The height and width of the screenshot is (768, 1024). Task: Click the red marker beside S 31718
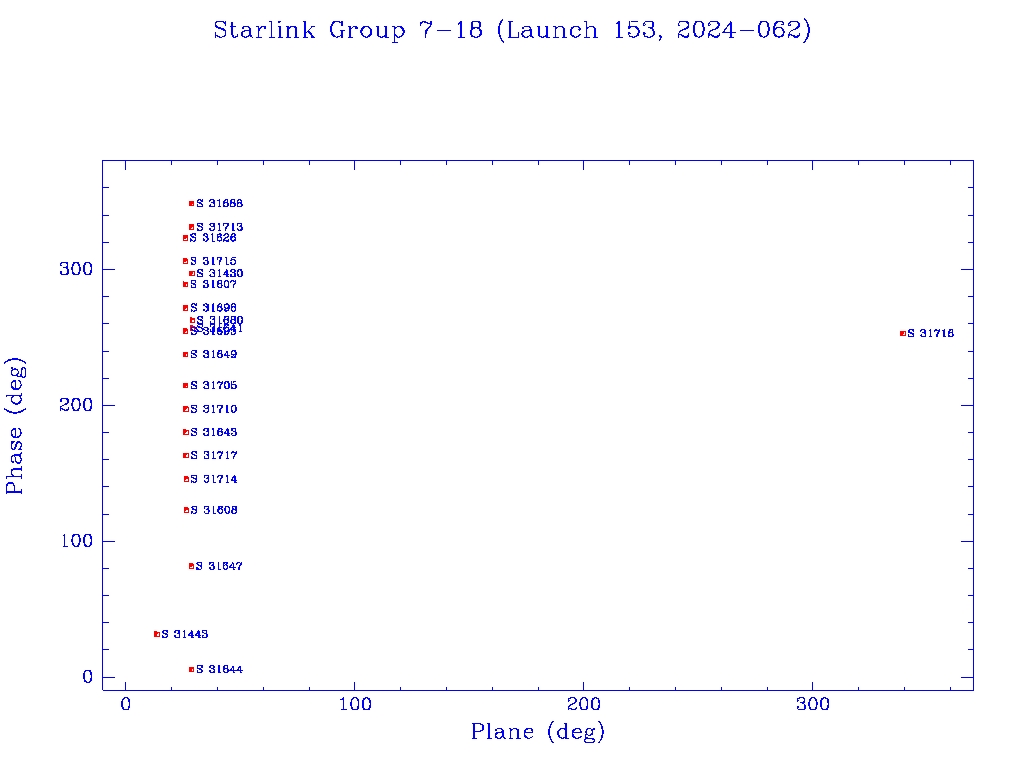[x=903, y=334]
